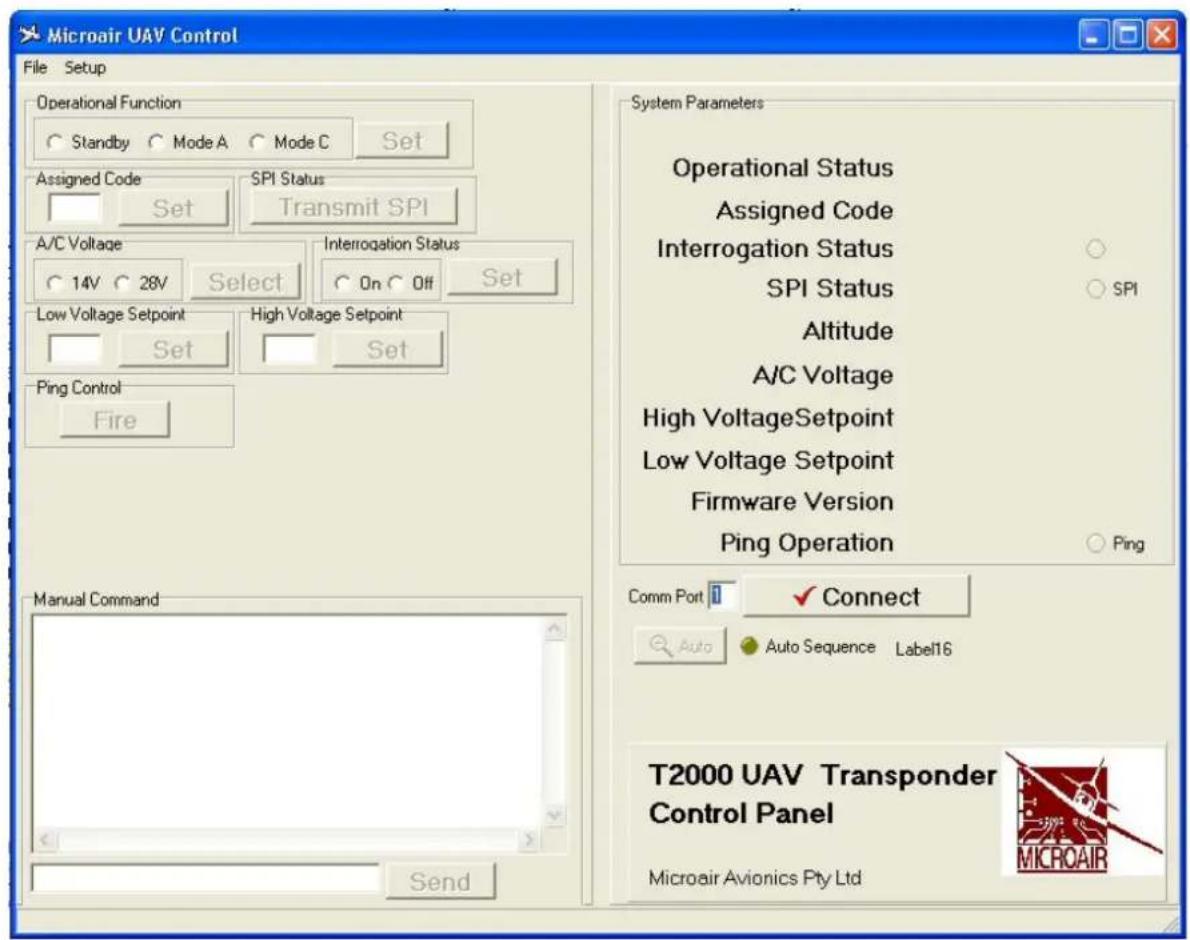The height and width of the screenshot is (940, 1190).
Task: Click the Comm Port number field
Action: [x=721, y=596]
